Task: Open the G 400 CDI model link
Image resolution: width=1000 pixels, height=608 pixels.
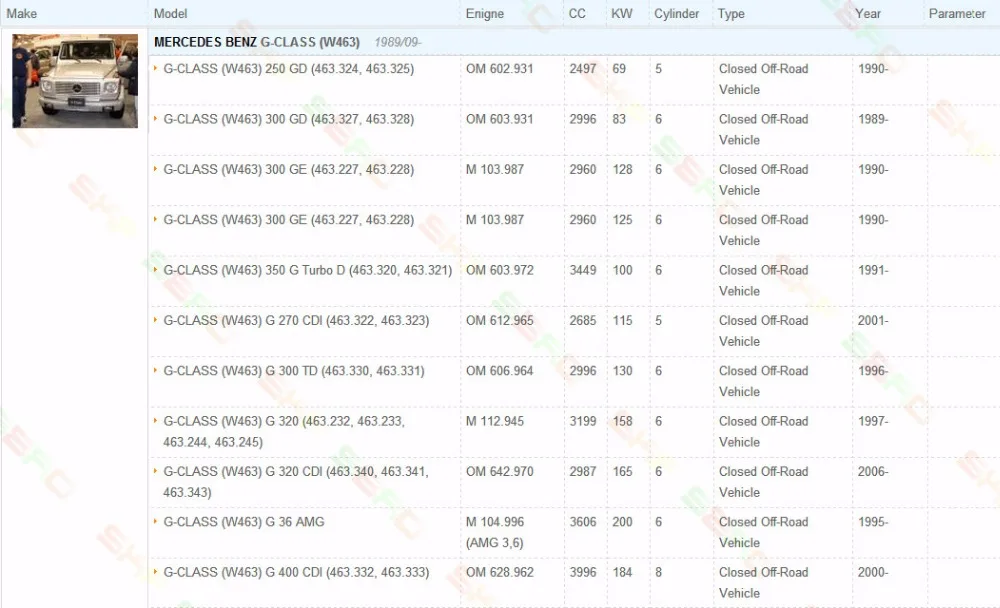Action: (296, 572)
